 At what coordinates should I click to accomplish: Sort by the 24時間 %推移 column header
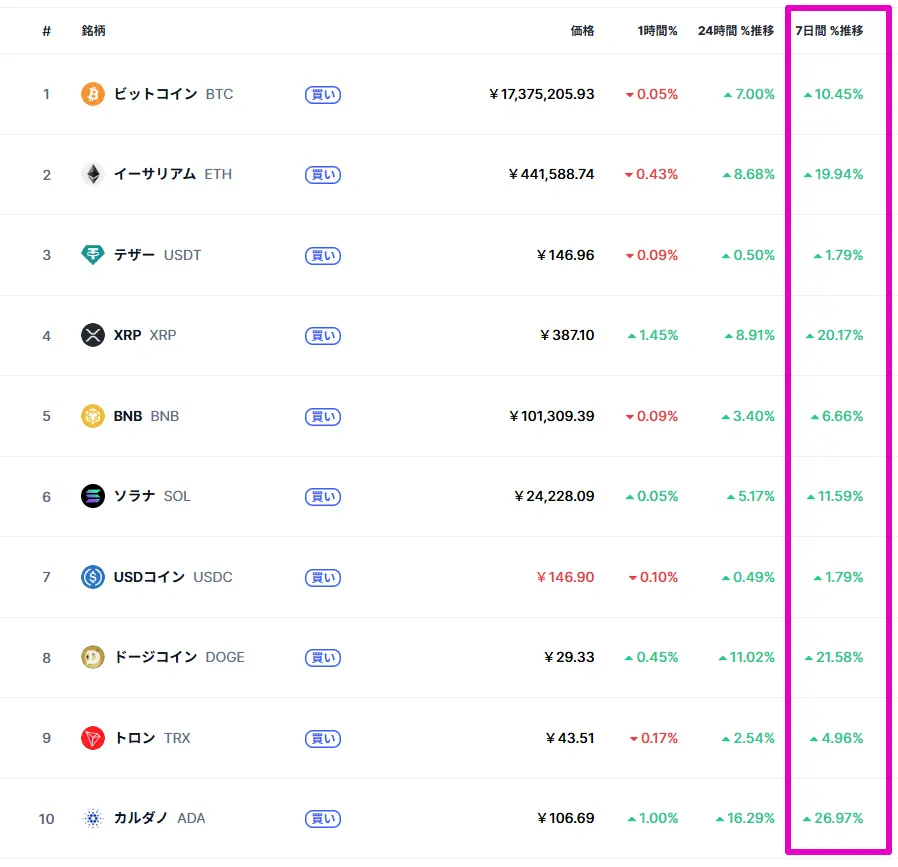(x=736, y=30)
